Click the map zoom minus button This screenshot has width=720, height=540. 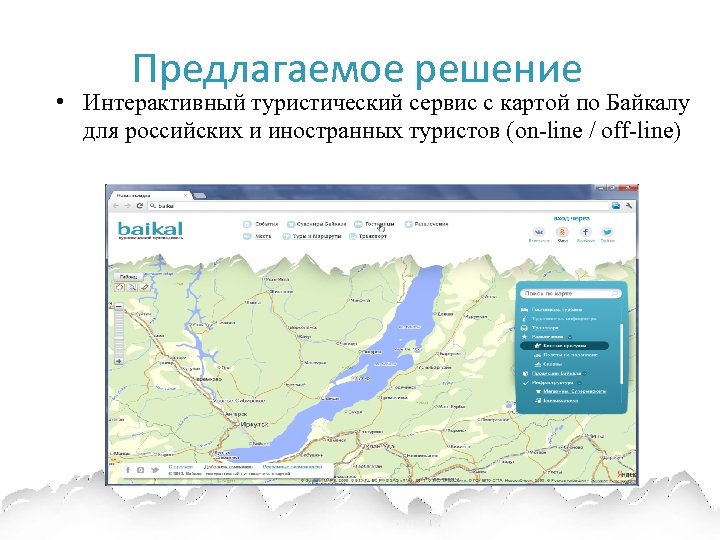click(x=119, y=306)
